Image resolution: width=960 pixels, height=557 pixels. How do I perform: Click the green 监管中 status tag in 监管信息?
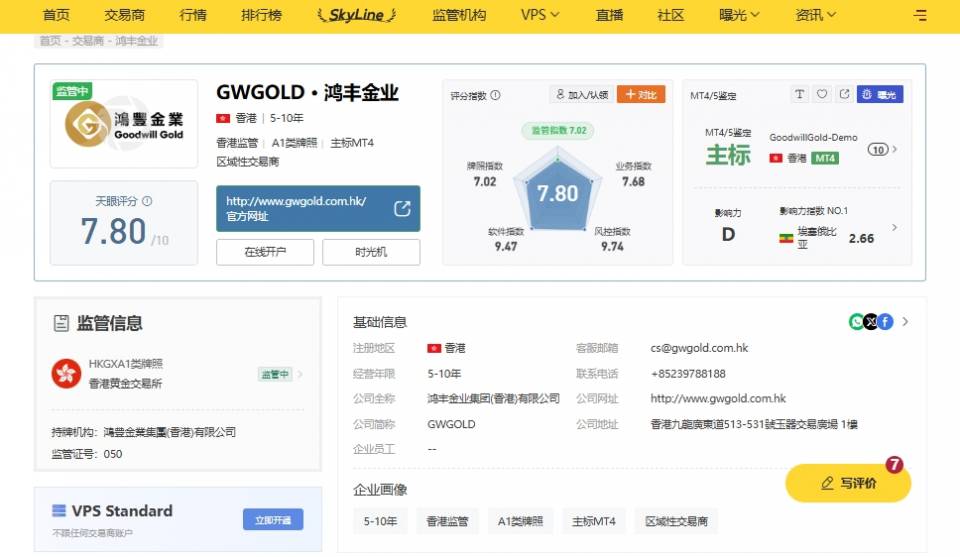tap(275, 374)
